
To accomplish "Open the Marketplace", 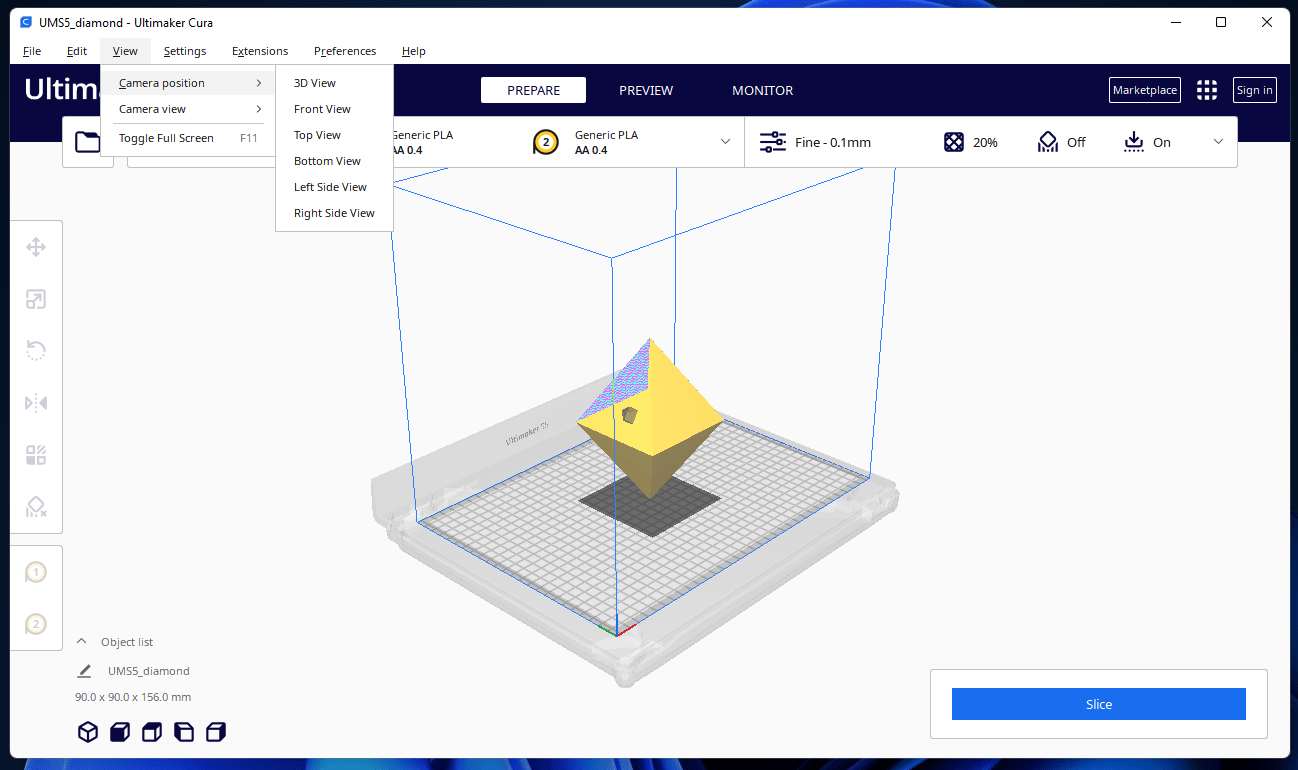I will [x=1145, y=90].
